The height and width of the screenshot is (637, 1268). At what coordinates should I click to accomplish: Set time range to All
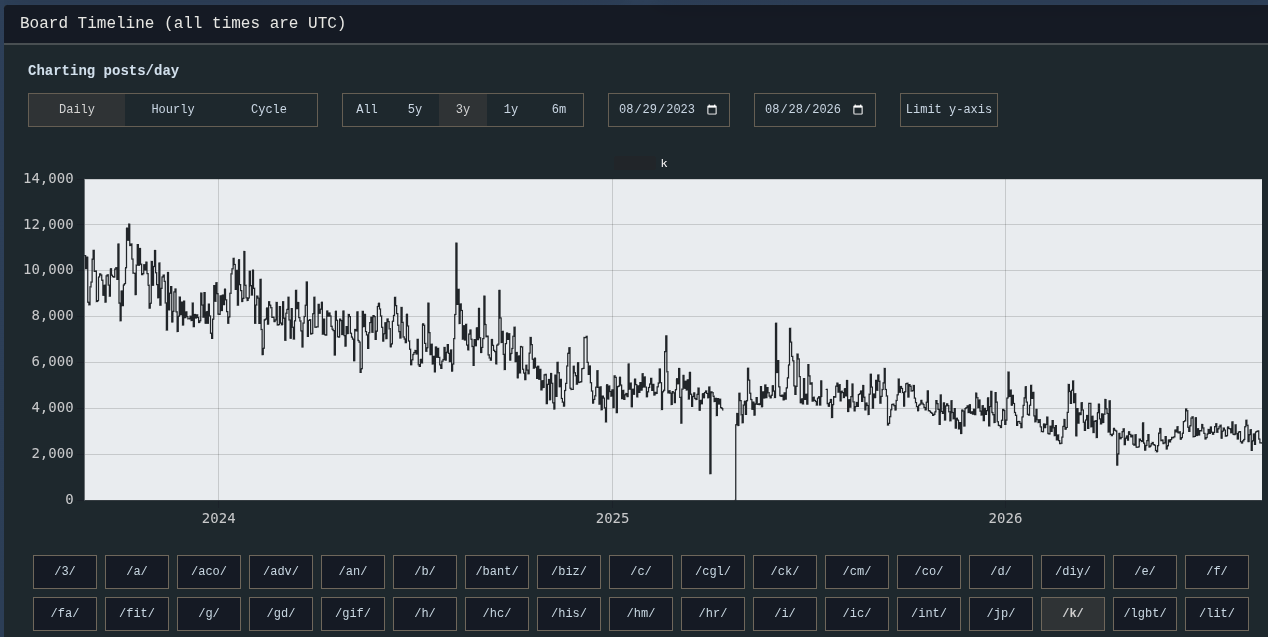click(x=367, y=110)
